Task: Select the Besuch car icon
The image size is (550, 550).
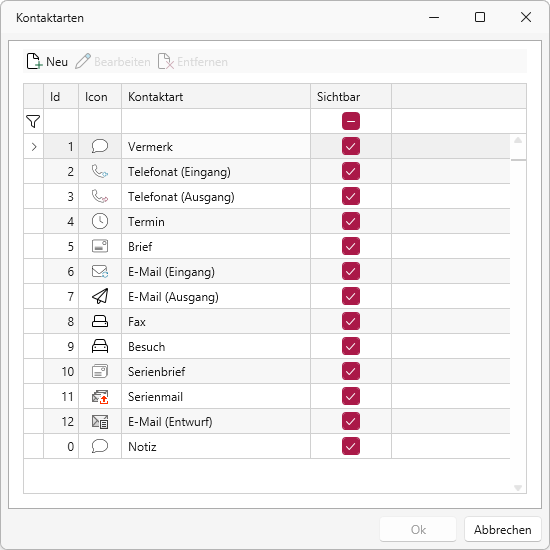Action: click(x=100, y=346)
